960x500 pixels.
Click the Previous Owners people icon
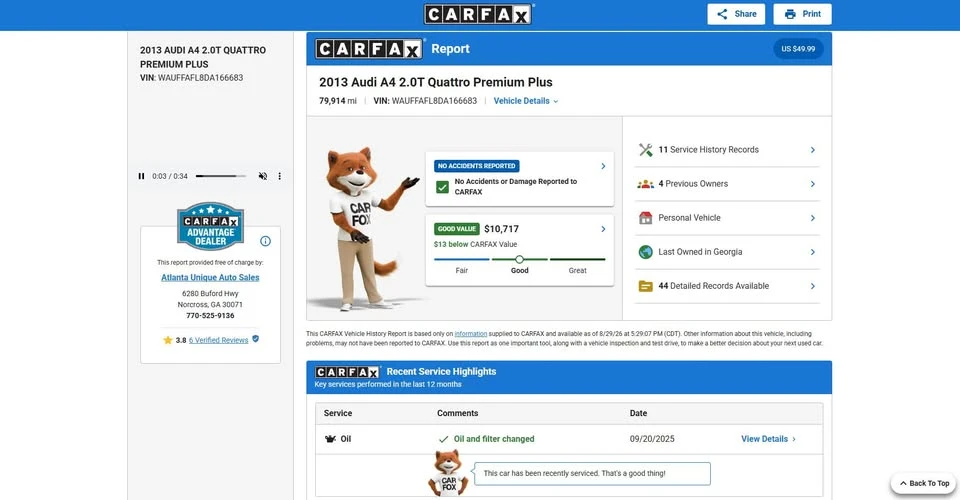645,184
